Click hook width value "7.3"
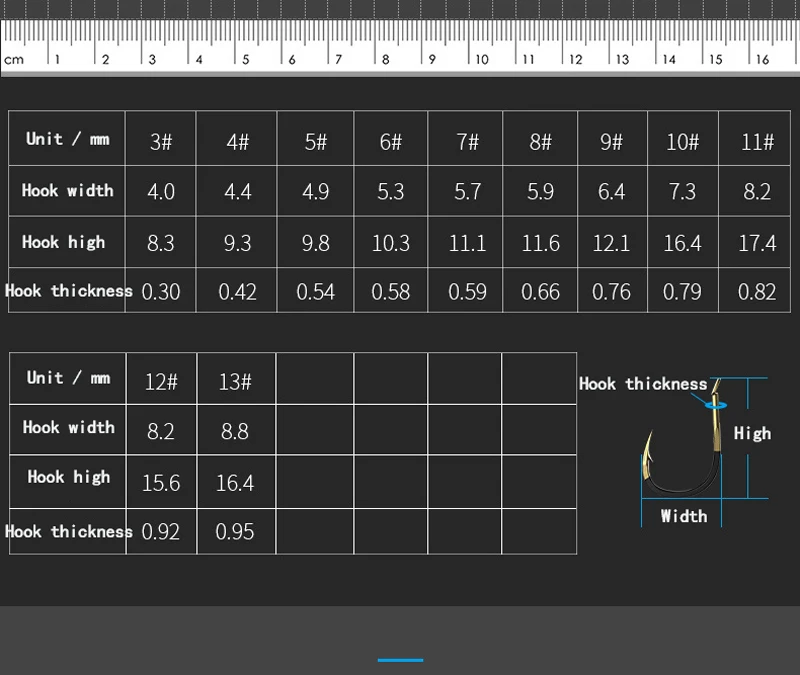Screen dimensions: 800x675 [x=682, y=192]
